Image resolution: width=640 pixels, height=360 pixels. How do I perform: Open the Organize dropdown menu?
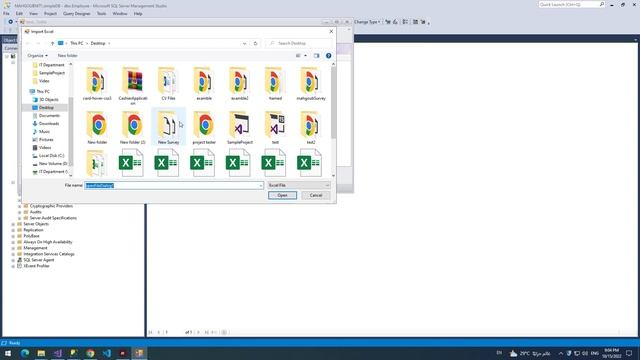(37, 56)
